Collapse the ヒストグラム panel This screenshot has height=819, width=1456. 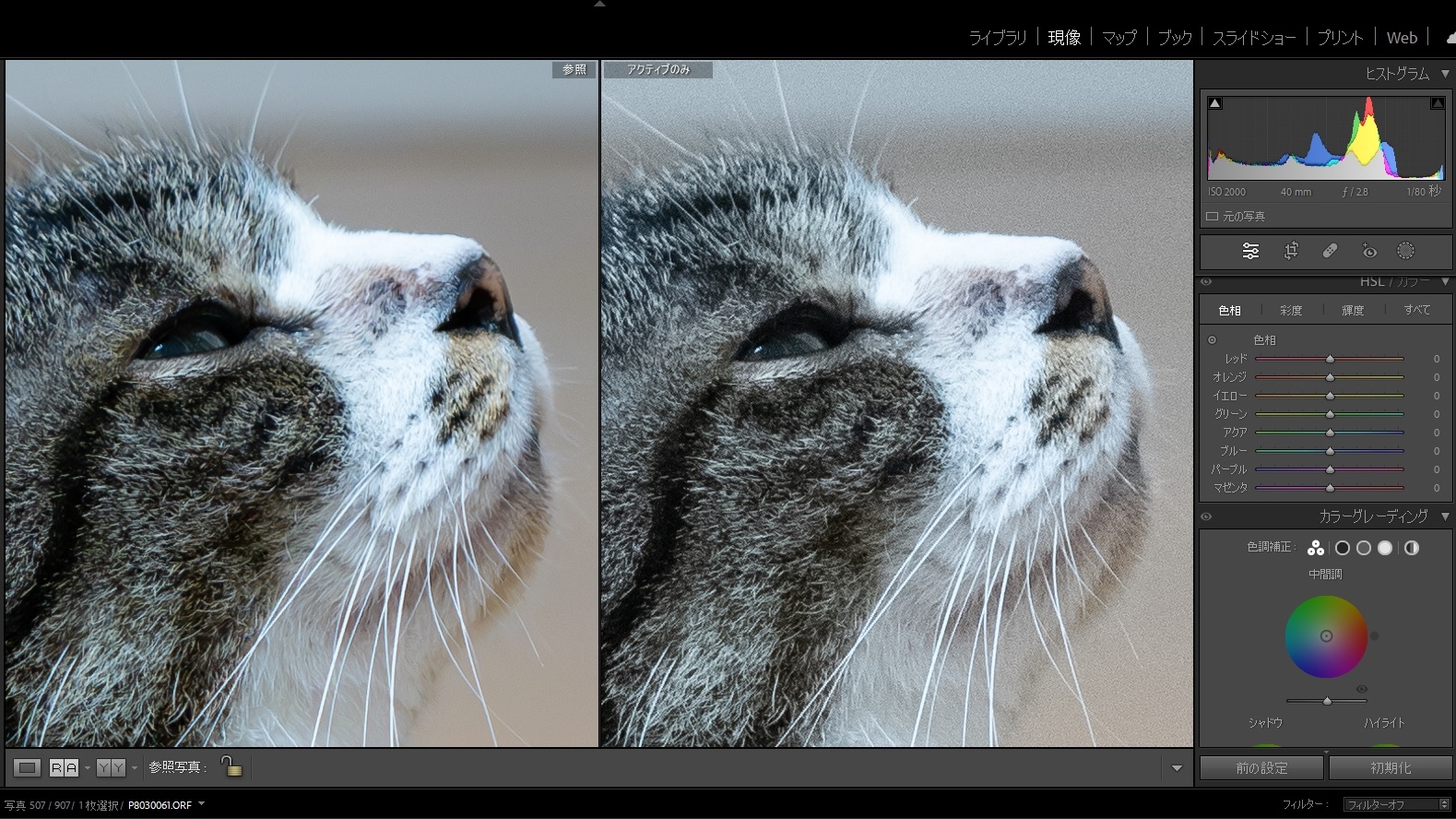point(1445,74)
